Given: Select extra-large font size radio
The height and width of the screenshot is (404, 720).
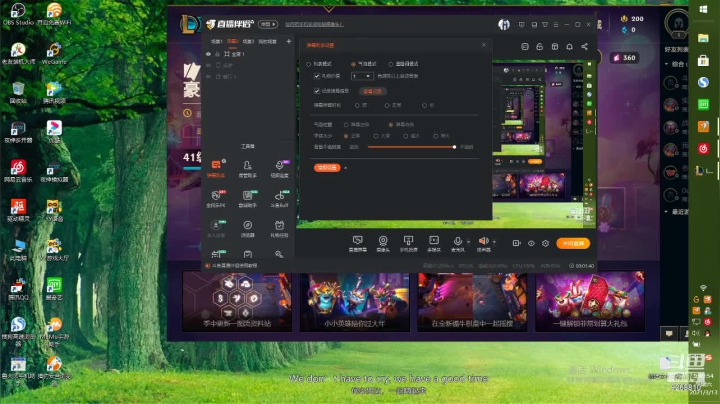Looking at the screenshot, I should pos(435,136).
